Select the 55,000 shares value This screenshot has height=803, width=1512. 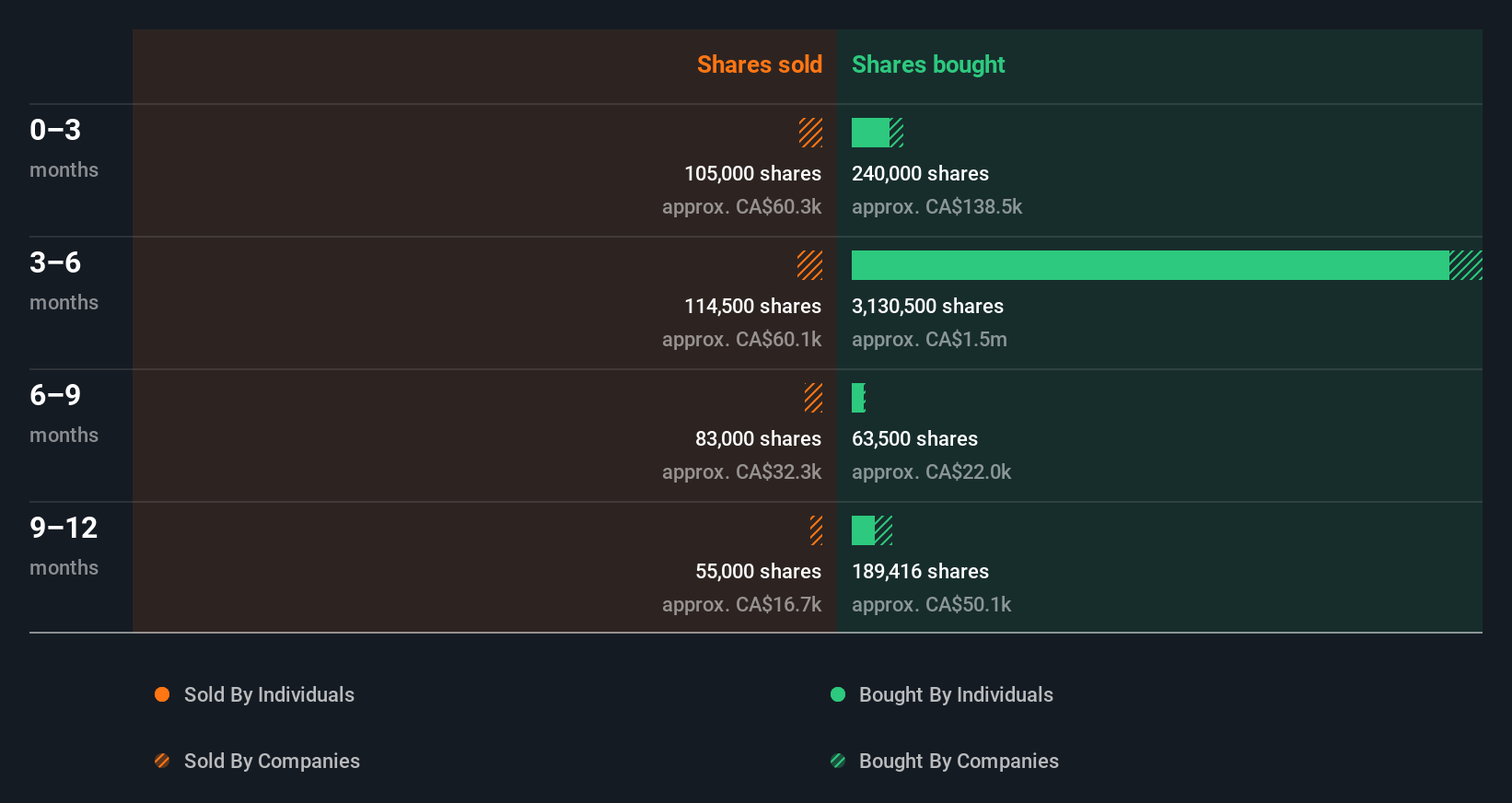pos(758,572)
